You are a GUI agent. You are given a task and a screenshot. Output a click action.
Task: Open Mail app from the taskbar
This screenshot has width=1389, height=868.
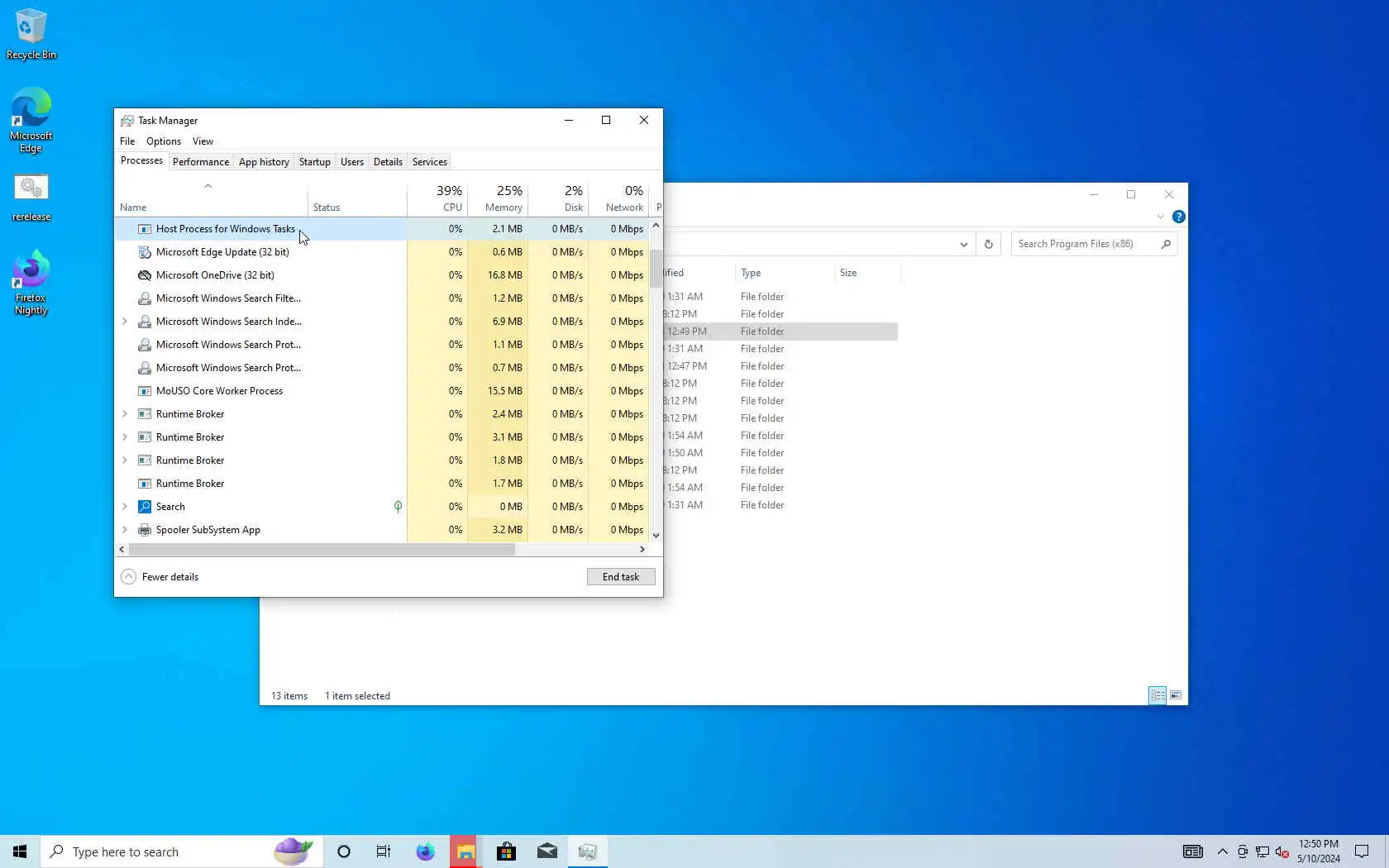coord(547,851)
